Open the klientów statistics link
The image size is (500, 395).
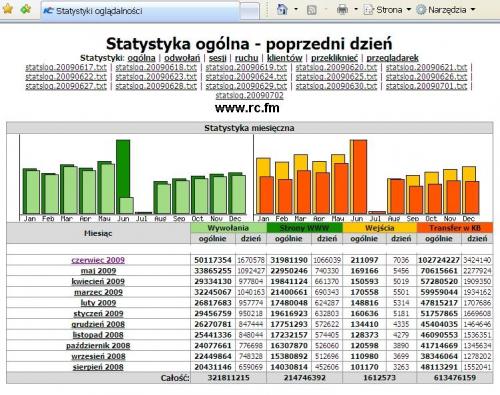coord(284,58)
